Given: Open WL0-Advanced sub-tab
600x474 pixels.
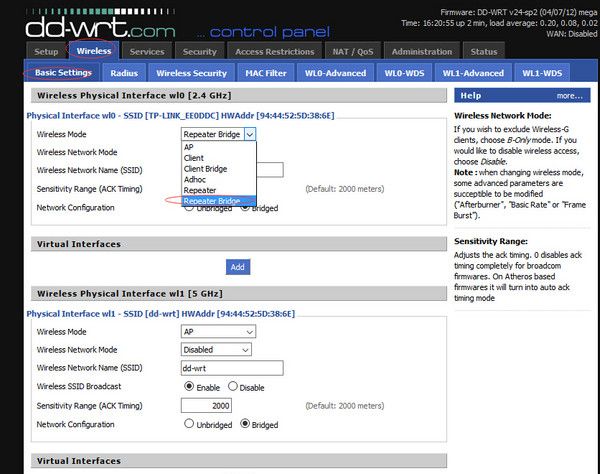Looking at the screenshot, I should (x=335, y=73).
